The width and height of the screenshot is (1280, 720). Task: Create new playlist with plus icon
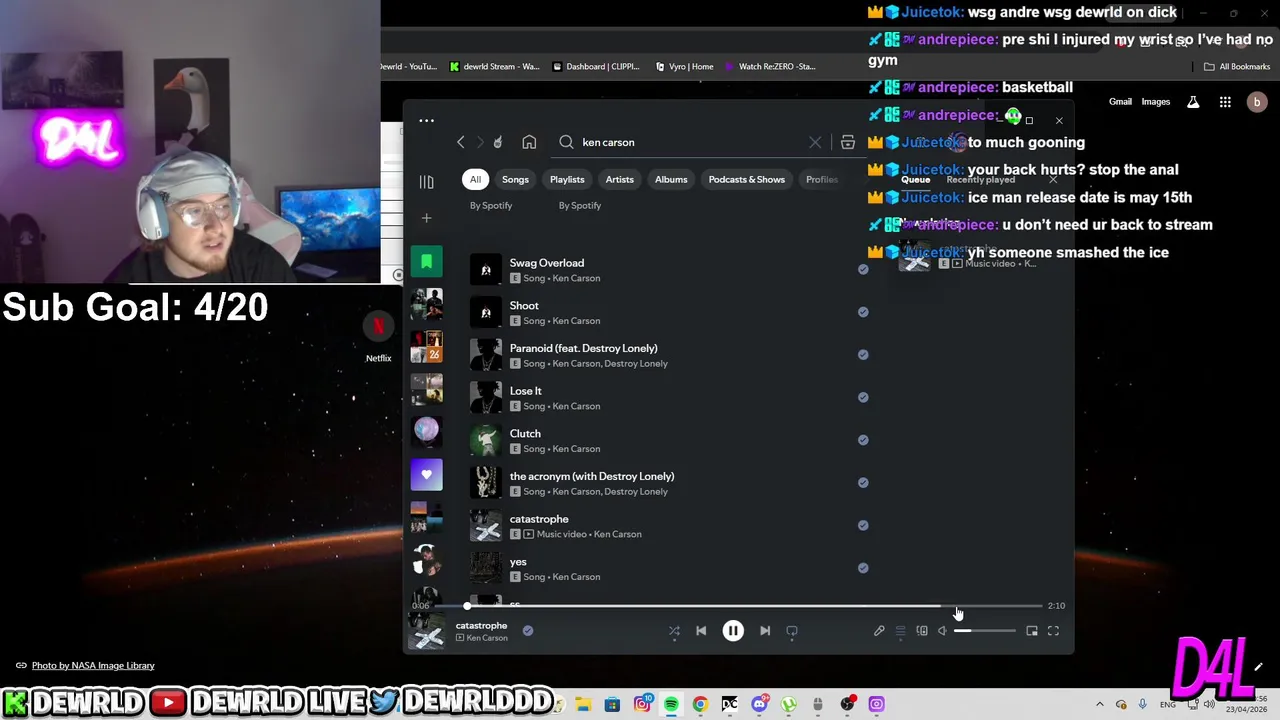click(426, 218)
